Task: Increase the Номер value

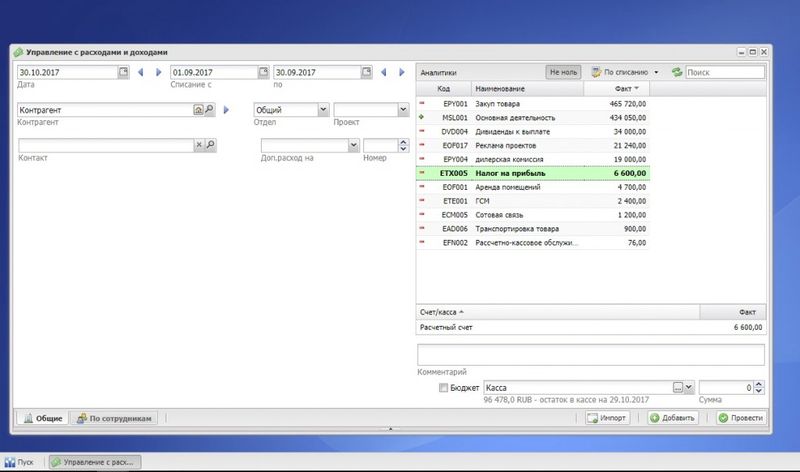Action: pyautogui.click(x=404, y=142)
